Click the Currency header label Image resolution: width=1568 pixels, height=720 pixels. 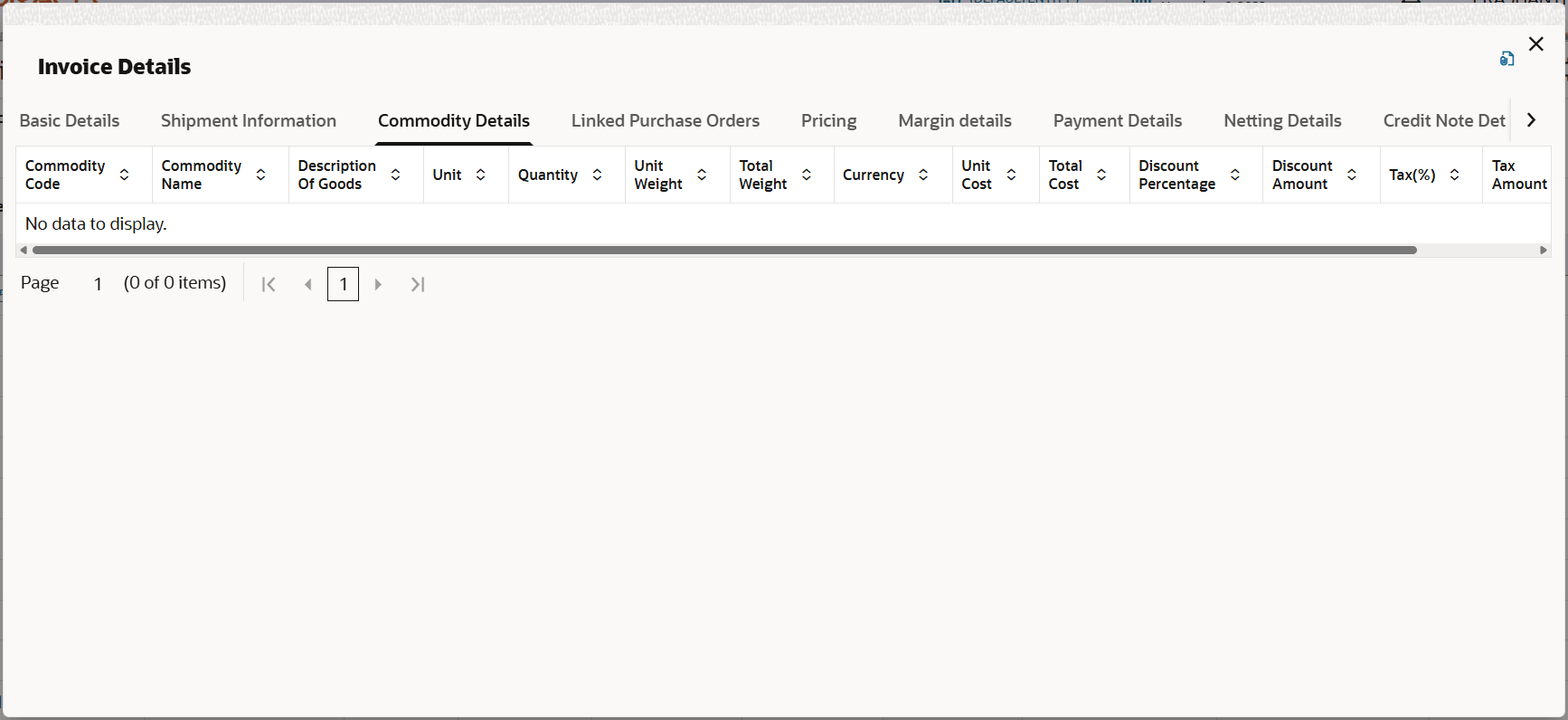(874, 175)
